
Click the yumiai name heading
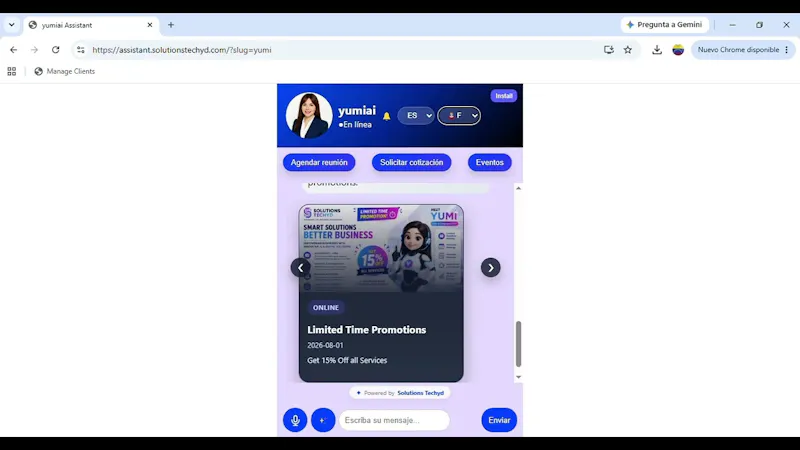pyautogui.click(x=357, y=111)
